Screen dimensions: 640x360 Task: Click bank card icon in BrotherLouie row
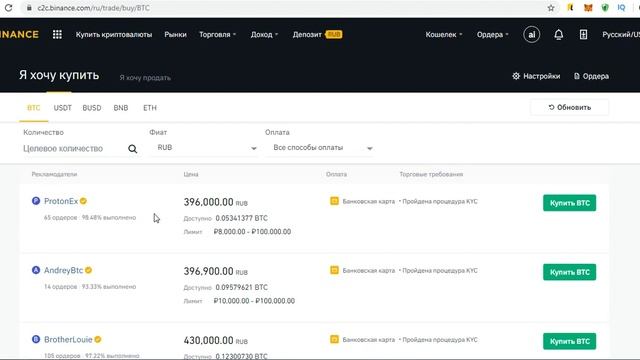click(x=334, y=339)
